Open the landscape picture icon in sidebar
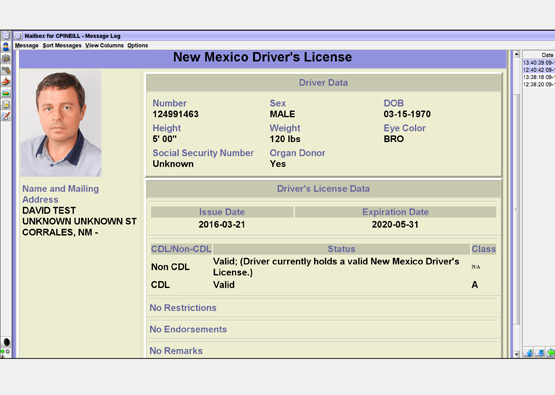The height and width of the screenshot is (395, 555). click(6, 93)
